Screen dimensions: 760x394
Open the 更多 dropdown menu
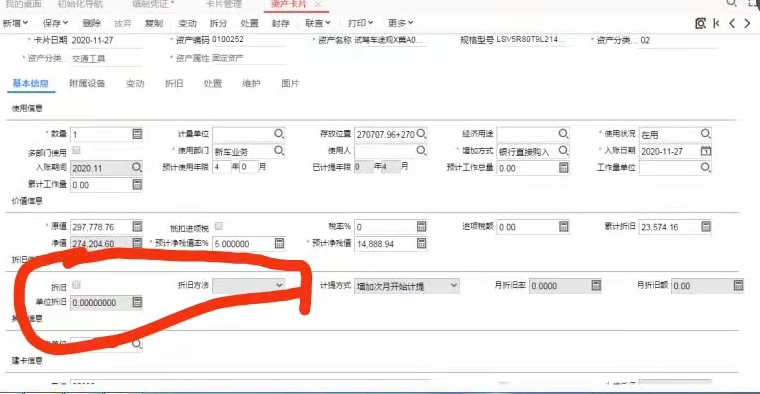[400, 23]
